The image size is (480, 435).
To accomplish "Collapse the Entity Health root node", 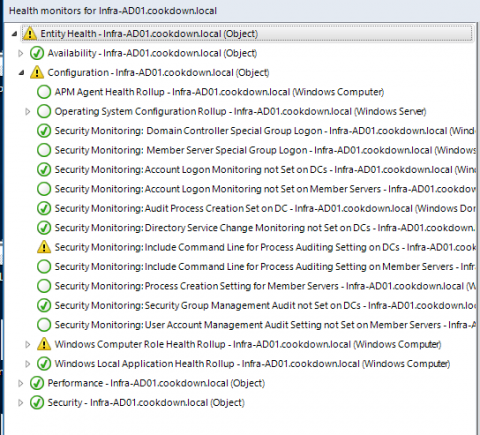I will 14,34.
